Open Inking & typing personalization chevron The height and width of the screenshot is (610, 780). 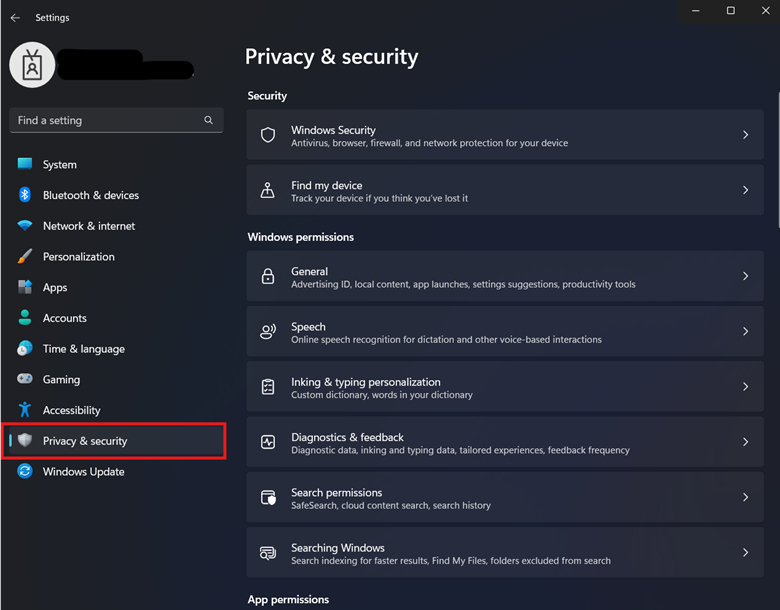coord(745,387)
